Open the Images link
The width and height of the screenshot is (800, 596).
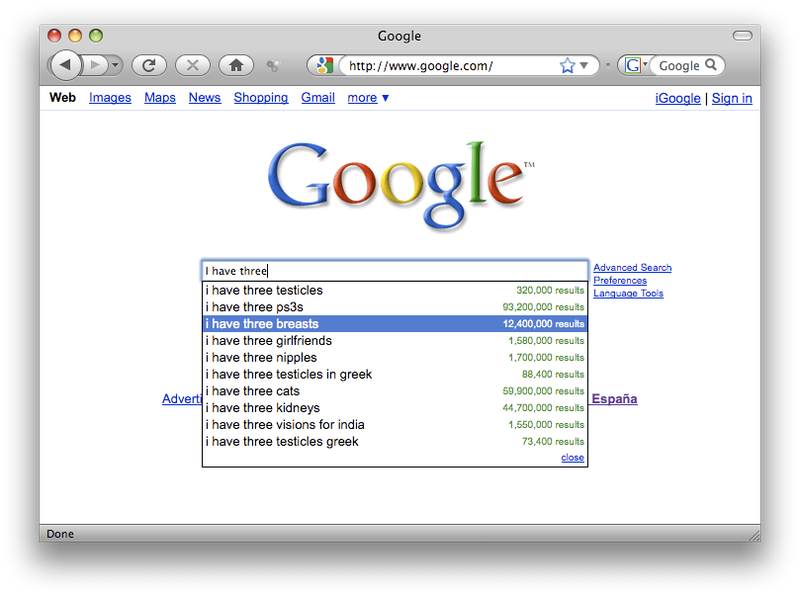tap(110, 97)
